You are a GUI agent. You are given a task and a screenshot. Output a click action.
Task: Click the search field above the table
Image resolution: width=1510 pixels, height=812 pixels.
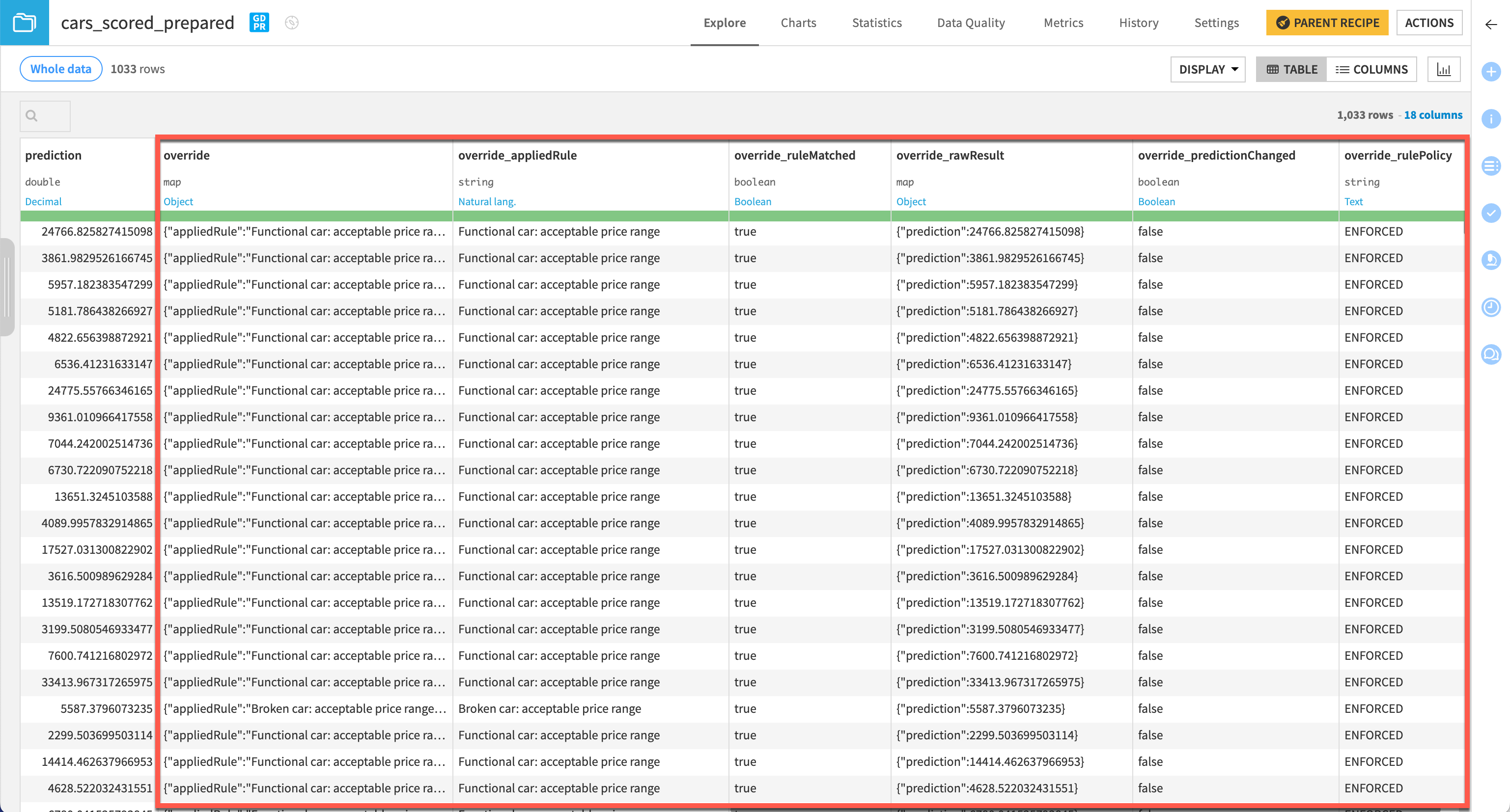click(x=45, y=116)
